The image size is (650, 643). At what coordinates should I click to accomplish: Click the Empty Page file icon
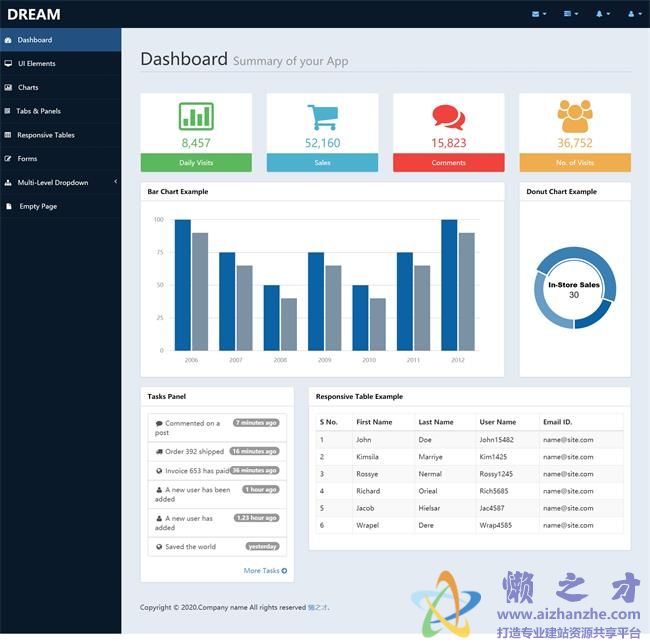tap(9, 207)
